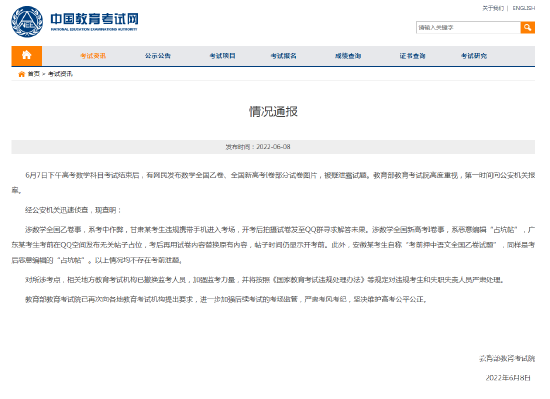This screenshot has height=399, width=550.
Task: Click the 关于我们 link at top
Action: click(x=492, y=8)
